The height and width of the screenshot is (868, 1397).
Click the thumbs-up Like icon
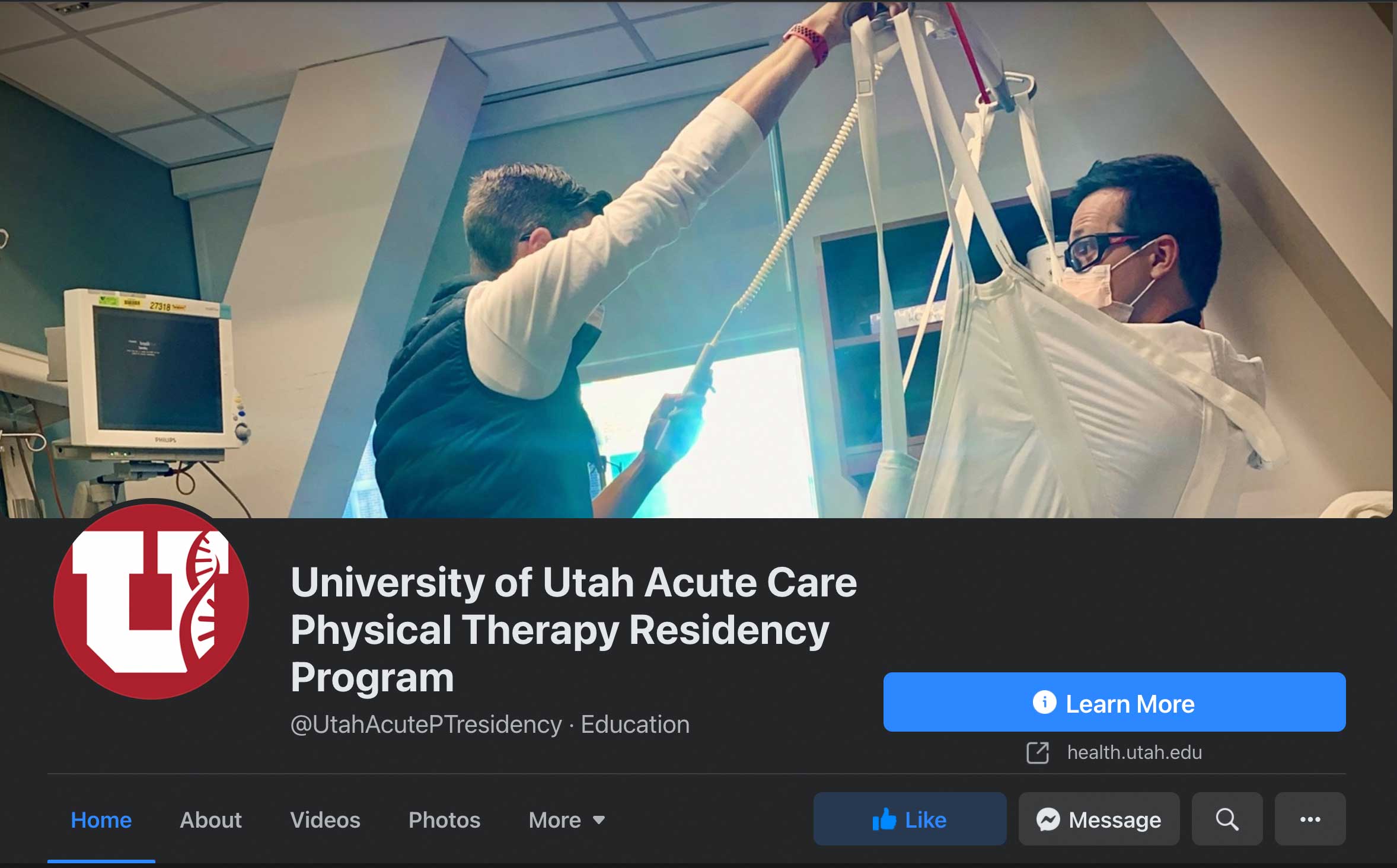click(x=884, y=819)
